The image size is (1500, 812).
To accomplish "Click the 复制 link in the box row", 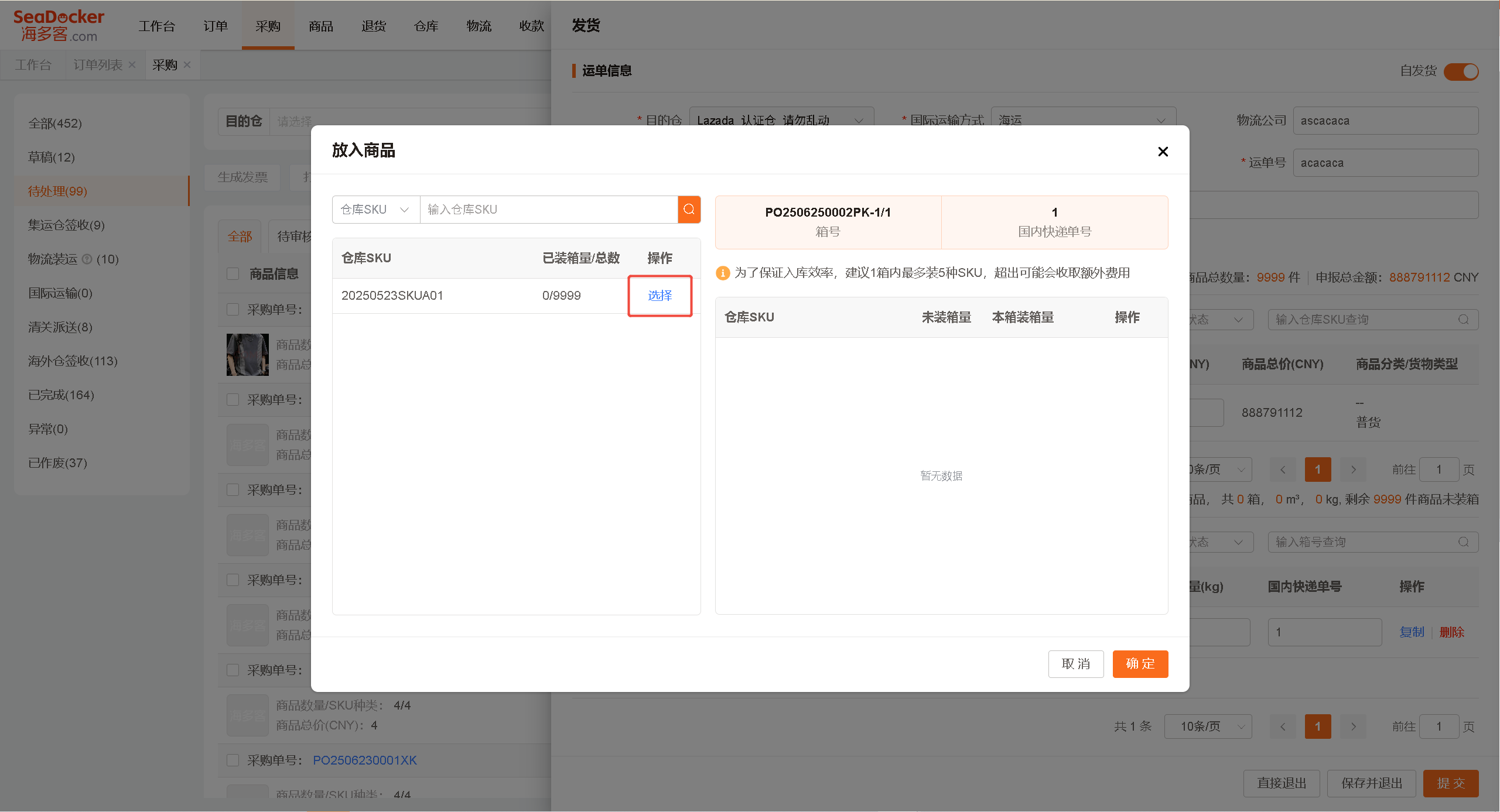I will [1412, 632].
